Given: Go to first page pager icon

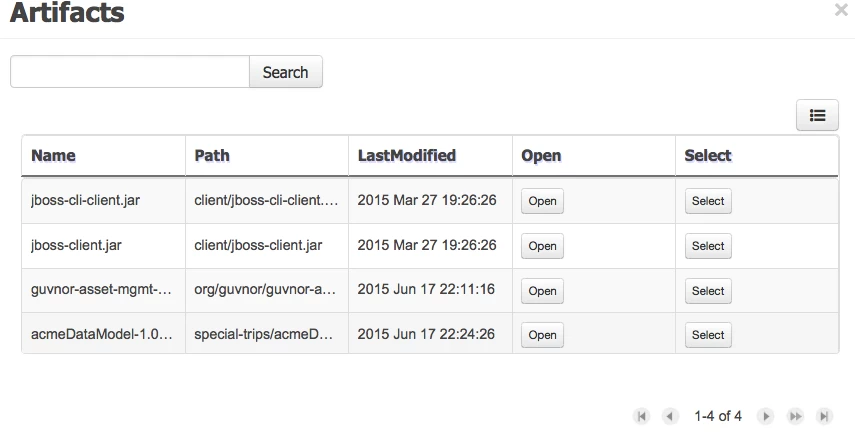Looking at the screenshot, I should pyautogui.click(x=641, y=417).
